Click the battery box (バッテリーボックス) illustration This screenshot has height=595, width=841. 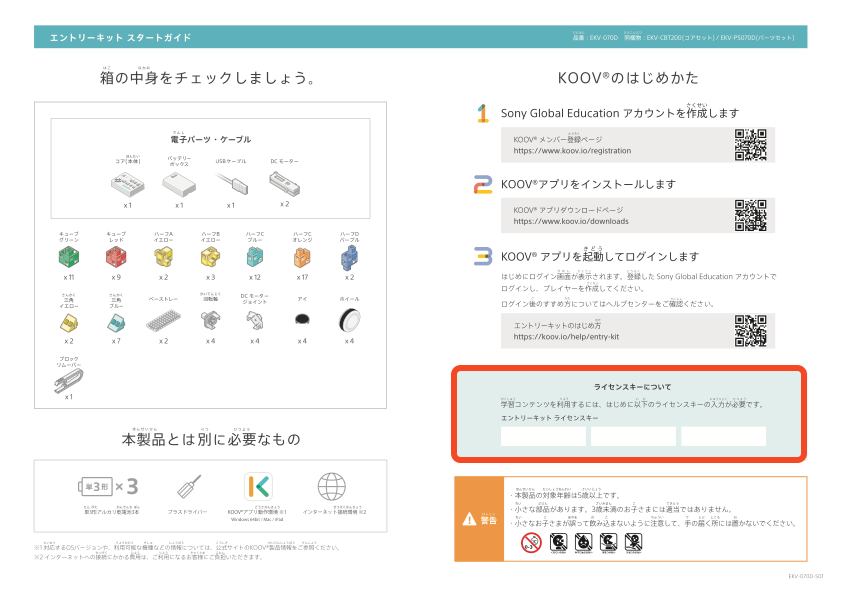tap(179, 185)
